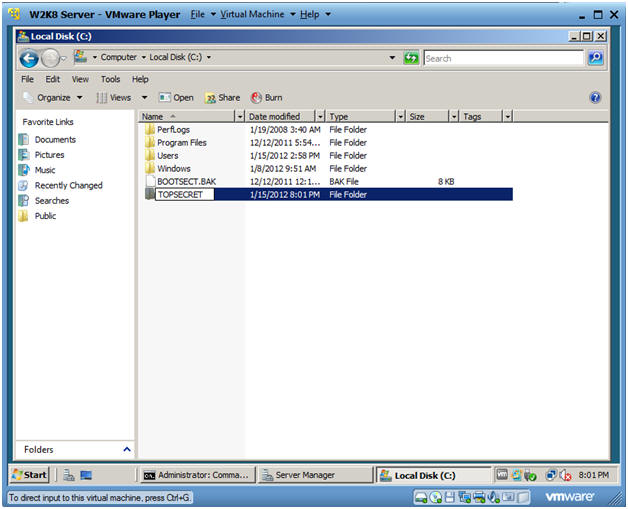
Task: Open Date modified column filter dropdown arrow
Action: click(x=320, y=117)
